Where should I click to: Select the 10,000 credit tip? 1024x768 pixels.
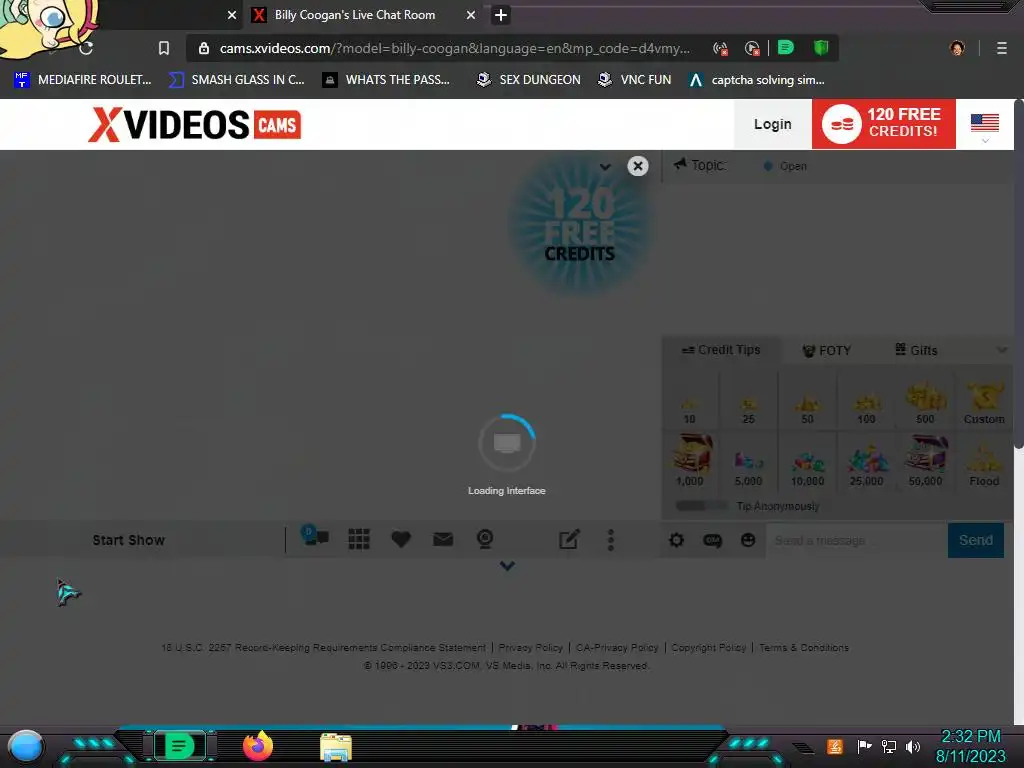click(808, 461)
